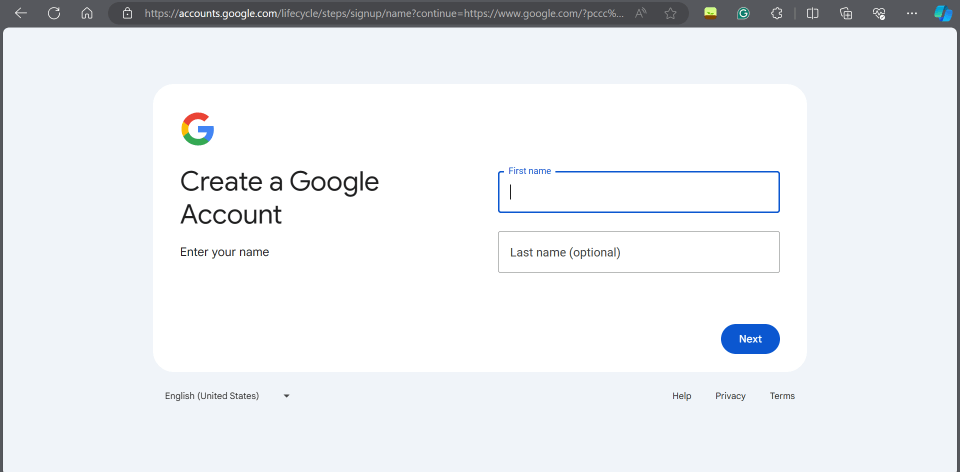Open the Grammarly extension icon
This screenshot has height=472, width=960.
coord(743,13)
